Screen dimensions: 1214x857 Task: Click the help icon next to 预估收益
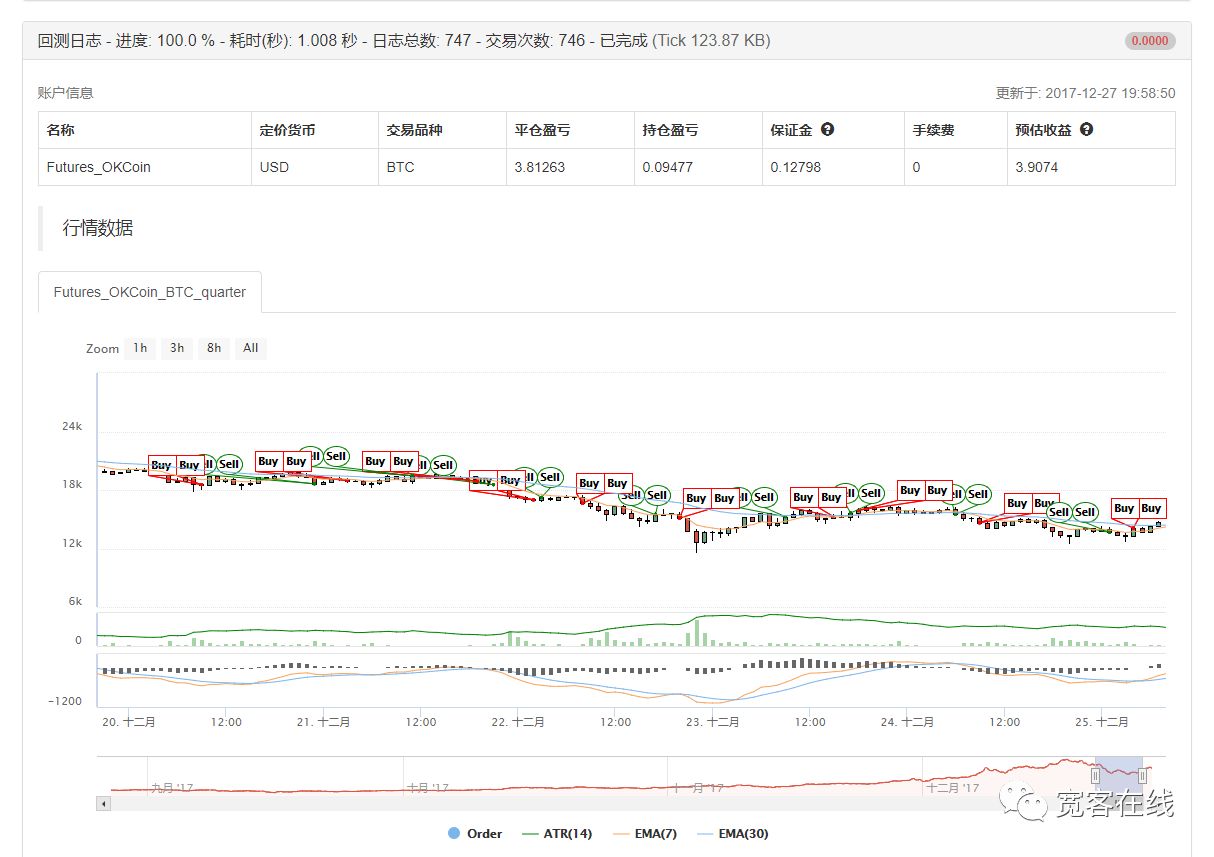[x=1086, y=130]
